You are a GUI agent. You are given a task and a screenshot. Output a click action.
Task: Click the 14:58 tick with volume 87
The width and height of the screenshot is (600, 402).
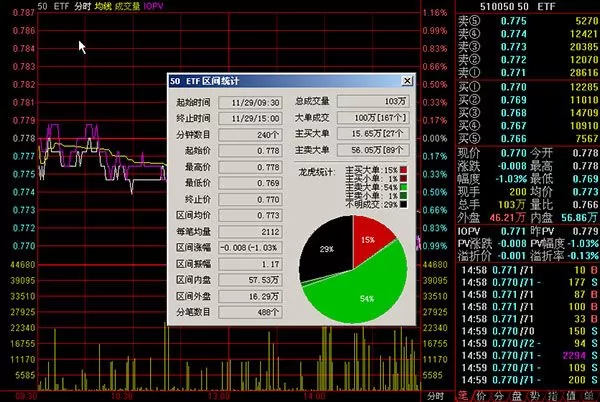(530, 295)
